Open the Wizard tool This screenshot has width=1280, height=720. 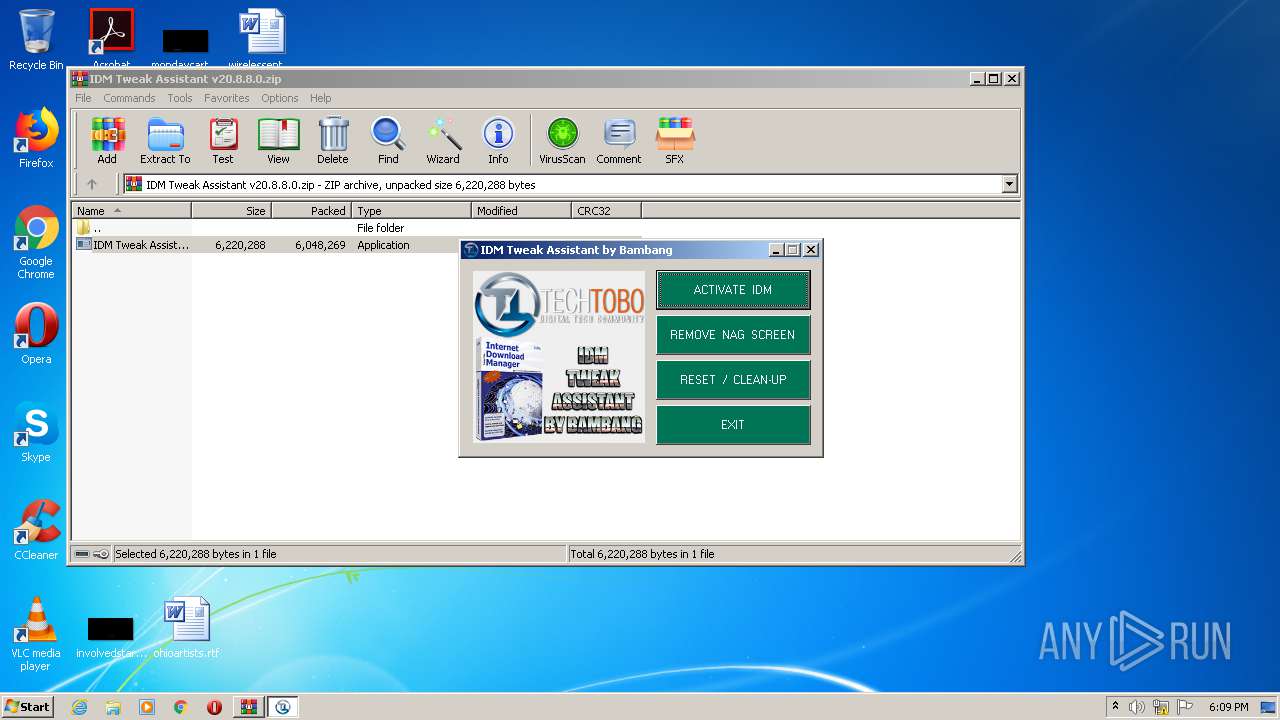[x=443, y=140]
